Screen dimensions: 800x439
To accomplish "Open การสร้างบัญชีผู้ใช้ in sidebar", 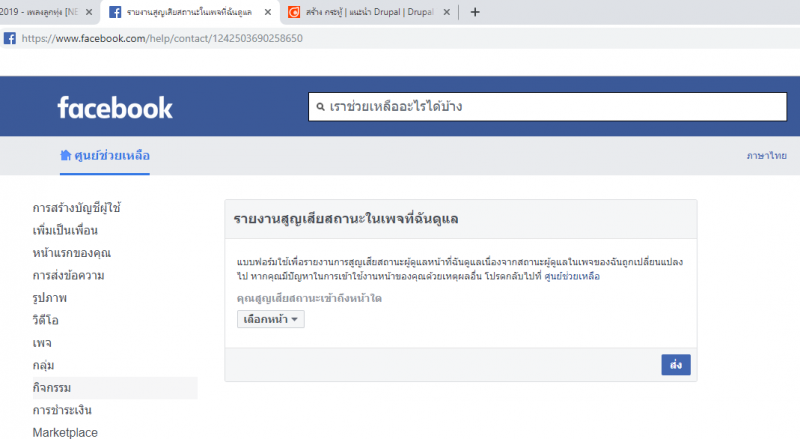I will tap(77, 208).
